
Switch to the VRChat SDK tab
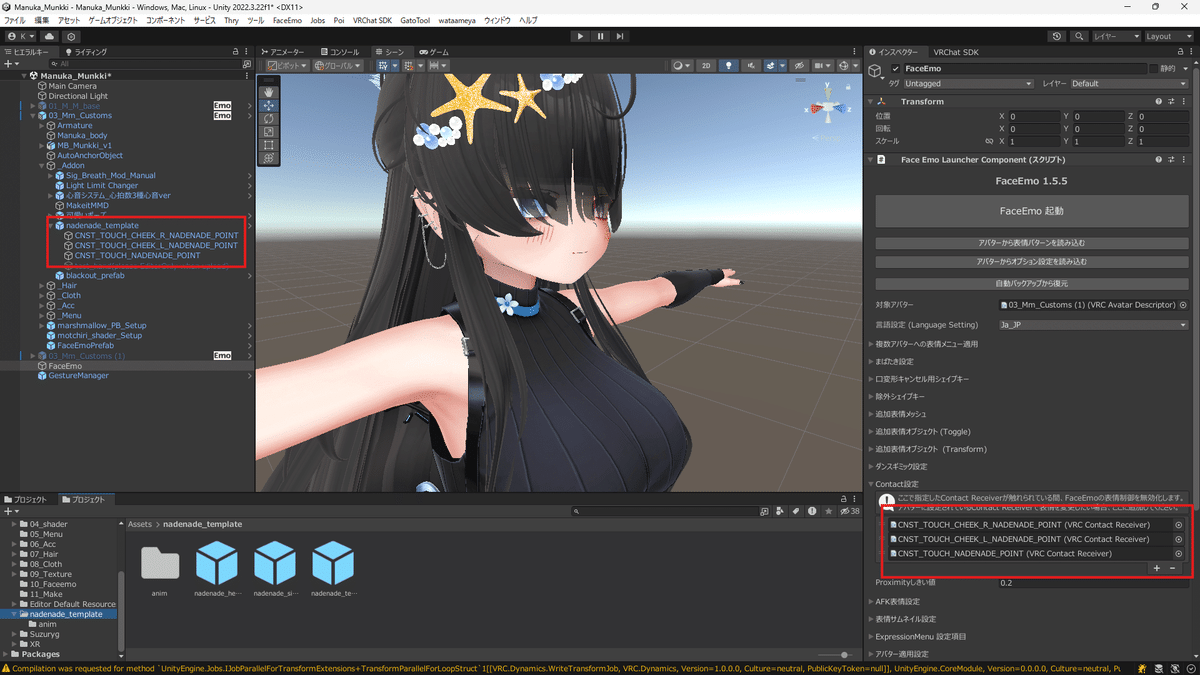click(956, 51)
